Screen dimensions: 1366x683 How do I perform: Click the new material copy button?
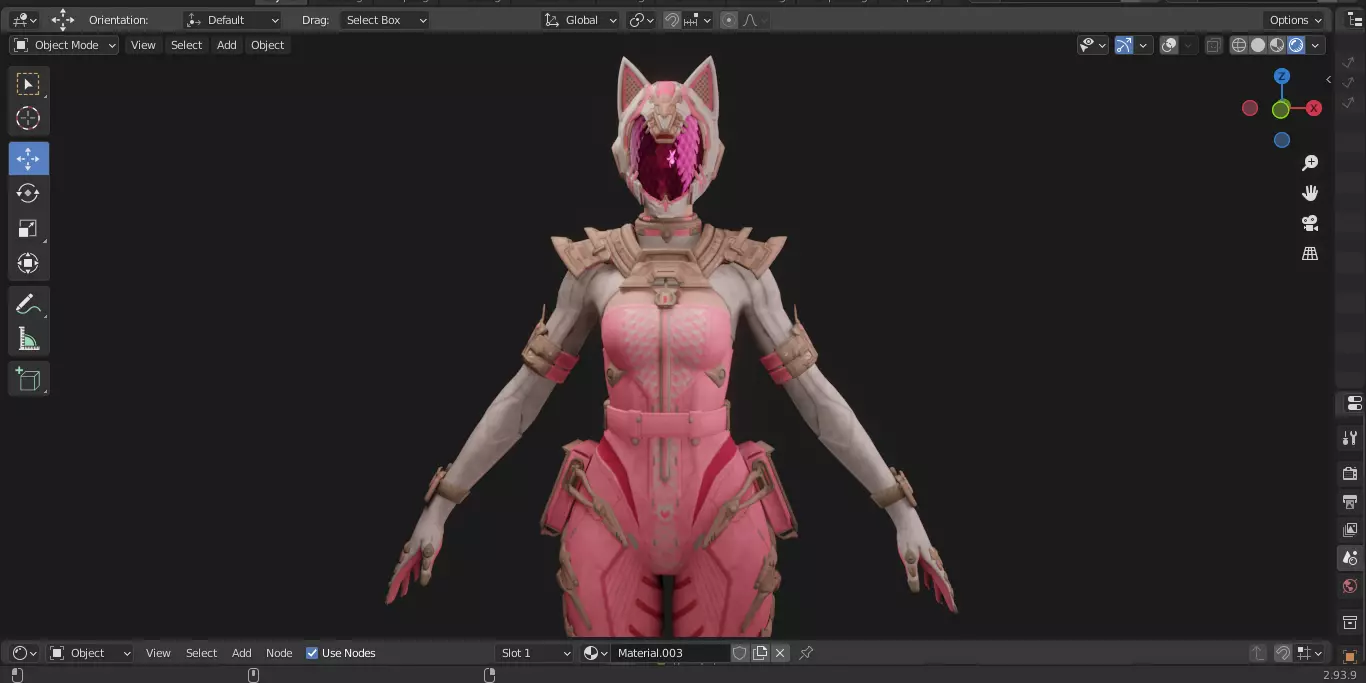(760, 653)
